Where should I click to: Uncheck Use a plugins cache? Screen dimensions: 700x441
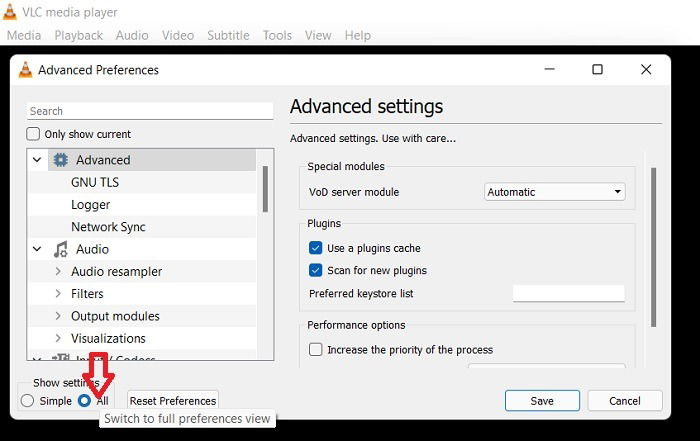[315, 248]
